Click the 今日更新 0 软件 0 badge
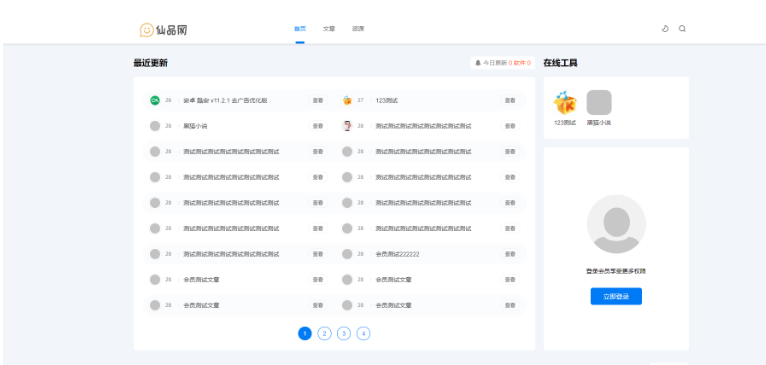 click(x=503, y=63)
